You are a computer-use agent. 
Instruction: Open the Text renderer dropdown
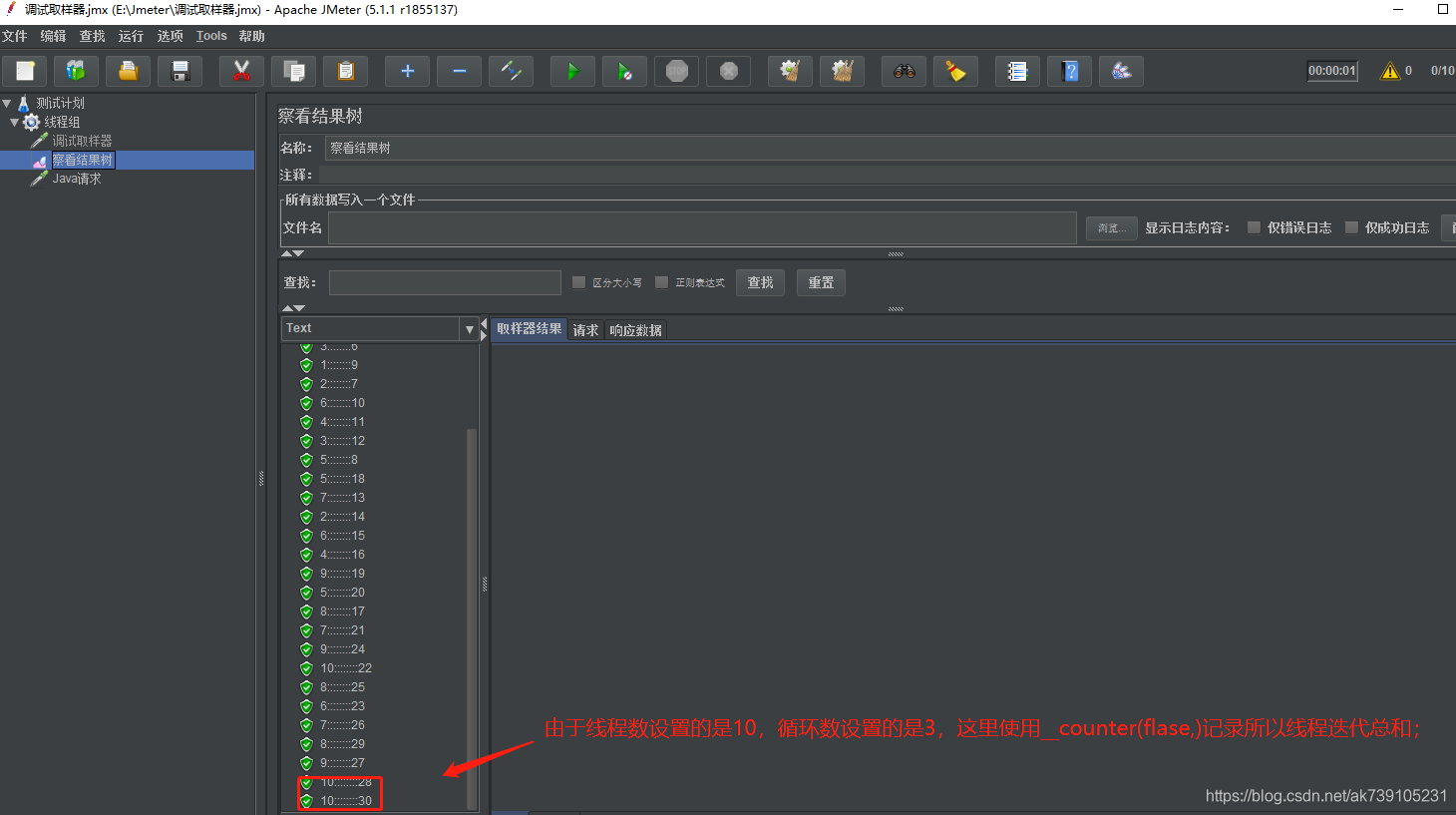(x=470, y=328)
